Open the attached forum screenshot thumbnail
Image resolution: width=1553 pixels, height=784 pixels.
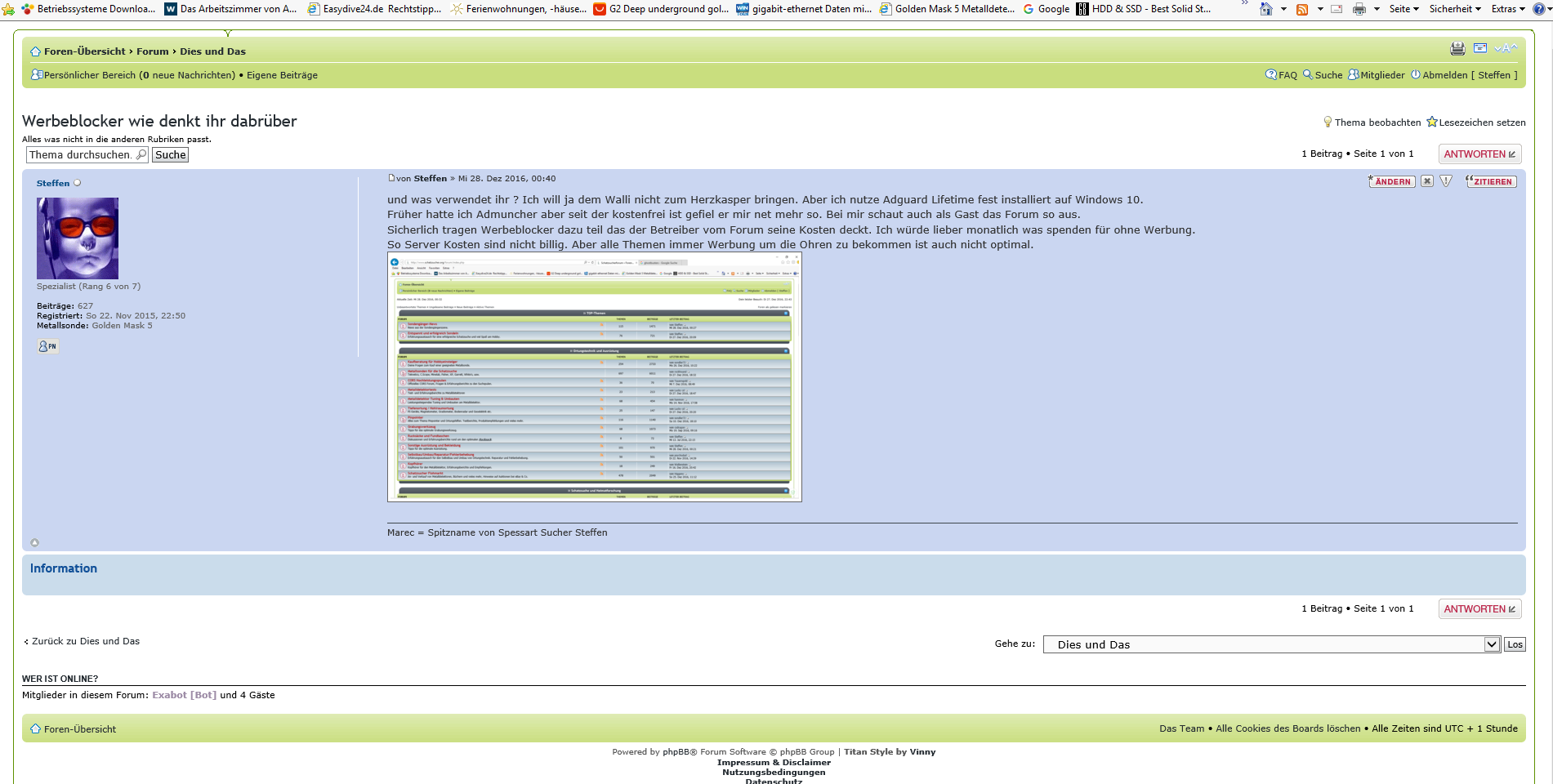[594, 376]
